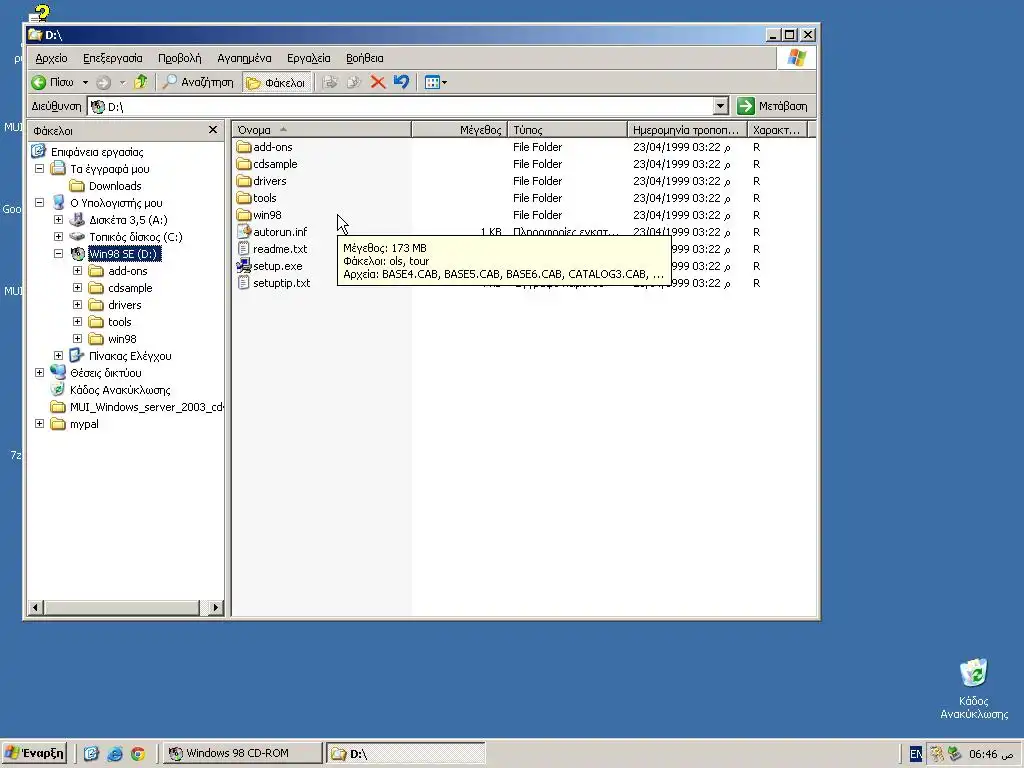This screenshot has height=768, width=1024.
Task: Open the Αρχείο menu
Action: (x=52, y=58)
